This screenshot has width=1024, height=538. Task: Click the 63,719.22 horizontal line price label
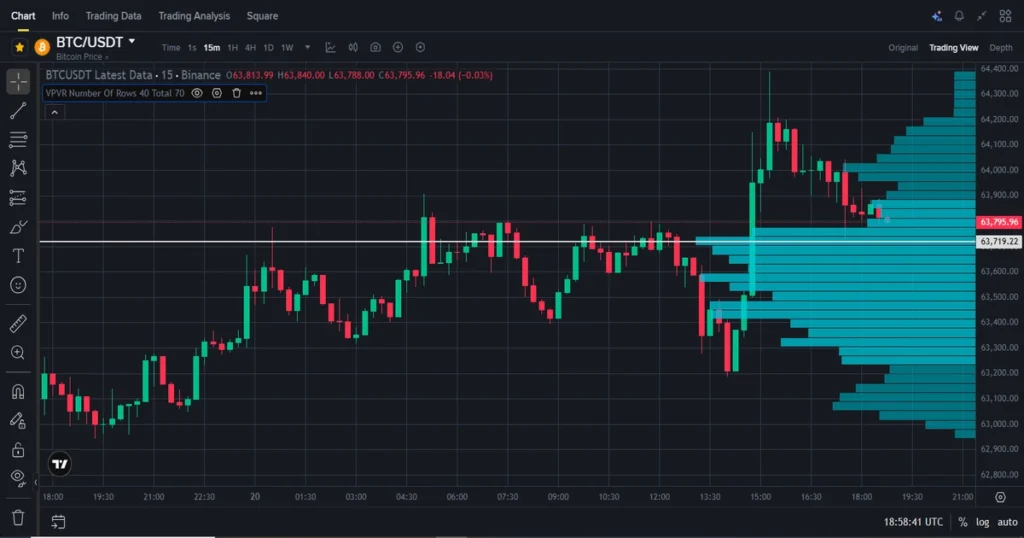point(999,242)
